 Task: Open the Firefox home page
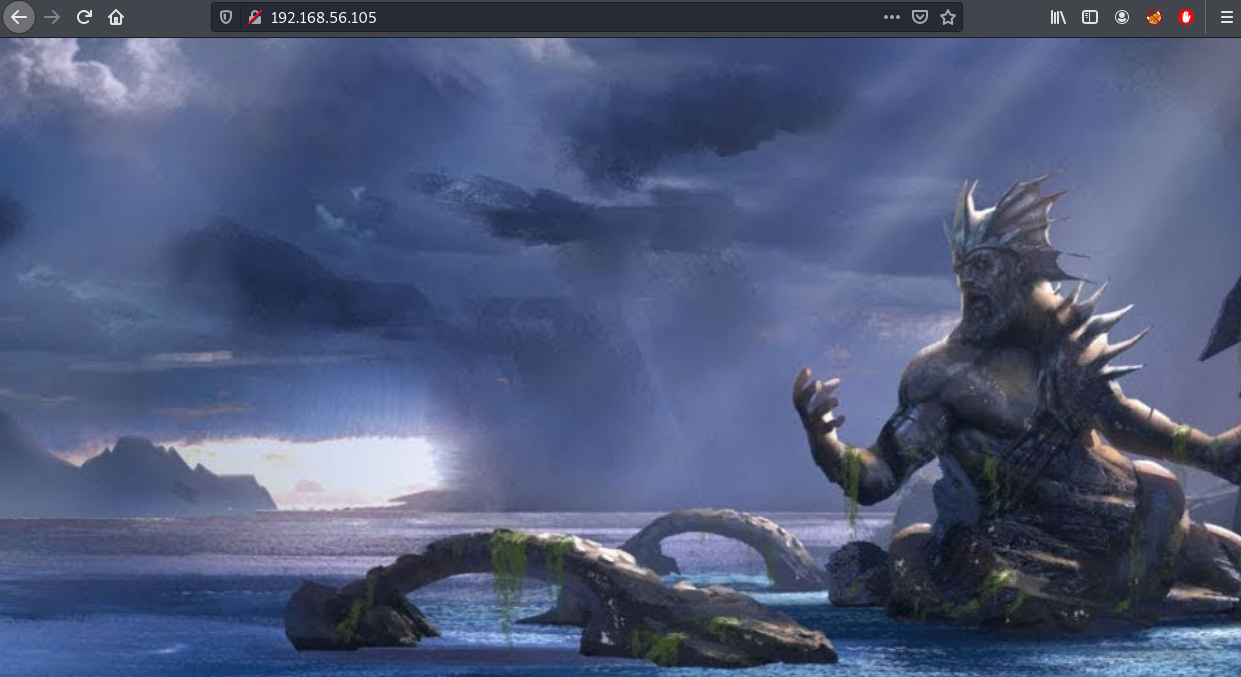tap(116, 17)
